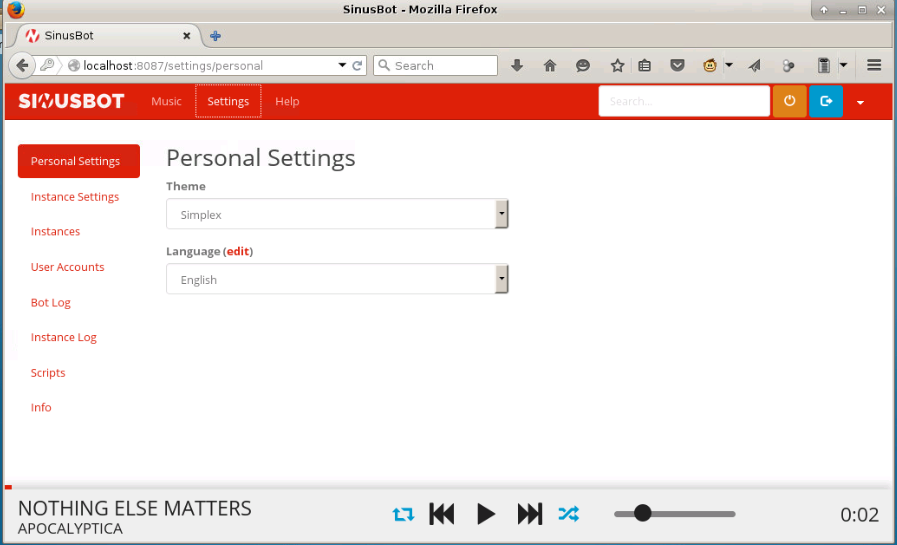
Task: Toggle the repeat playback icon
Action: 403,514
